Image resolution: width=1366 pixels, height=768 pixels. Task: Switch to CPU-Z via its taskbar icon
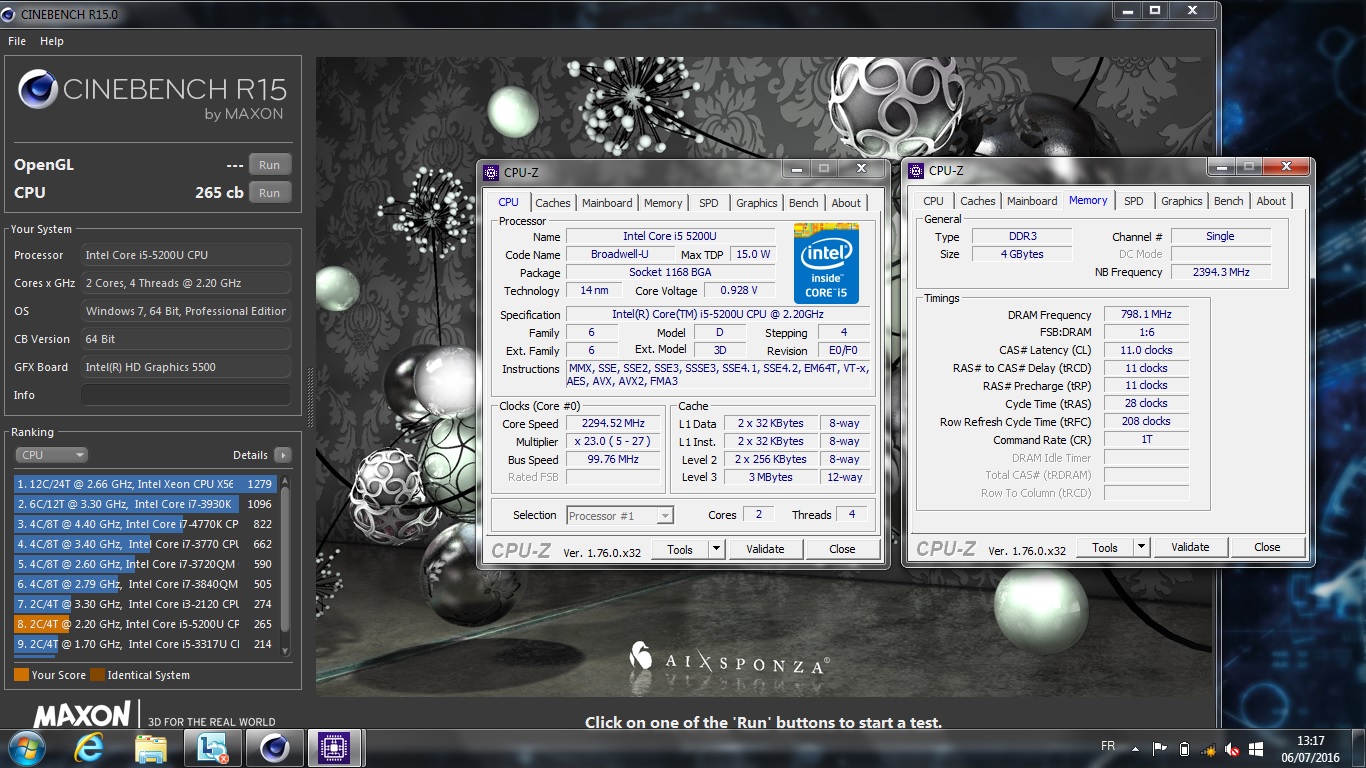coord(334,748)
